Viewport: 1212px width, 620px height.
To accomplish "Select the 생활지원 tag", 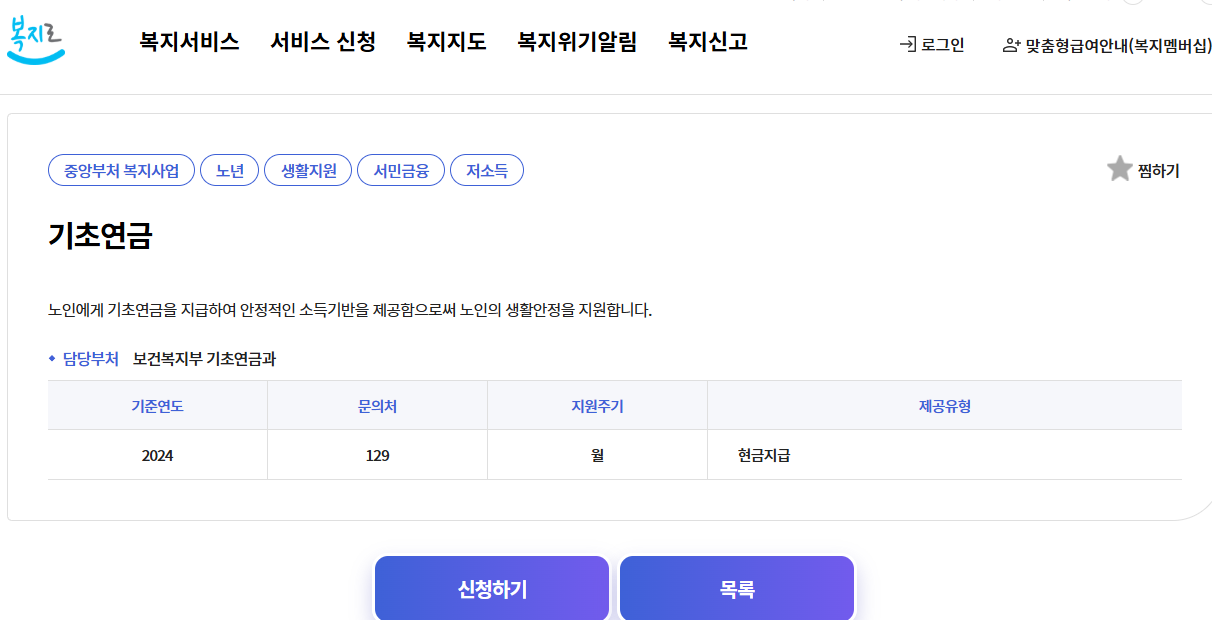I will (x=307, y=170).
